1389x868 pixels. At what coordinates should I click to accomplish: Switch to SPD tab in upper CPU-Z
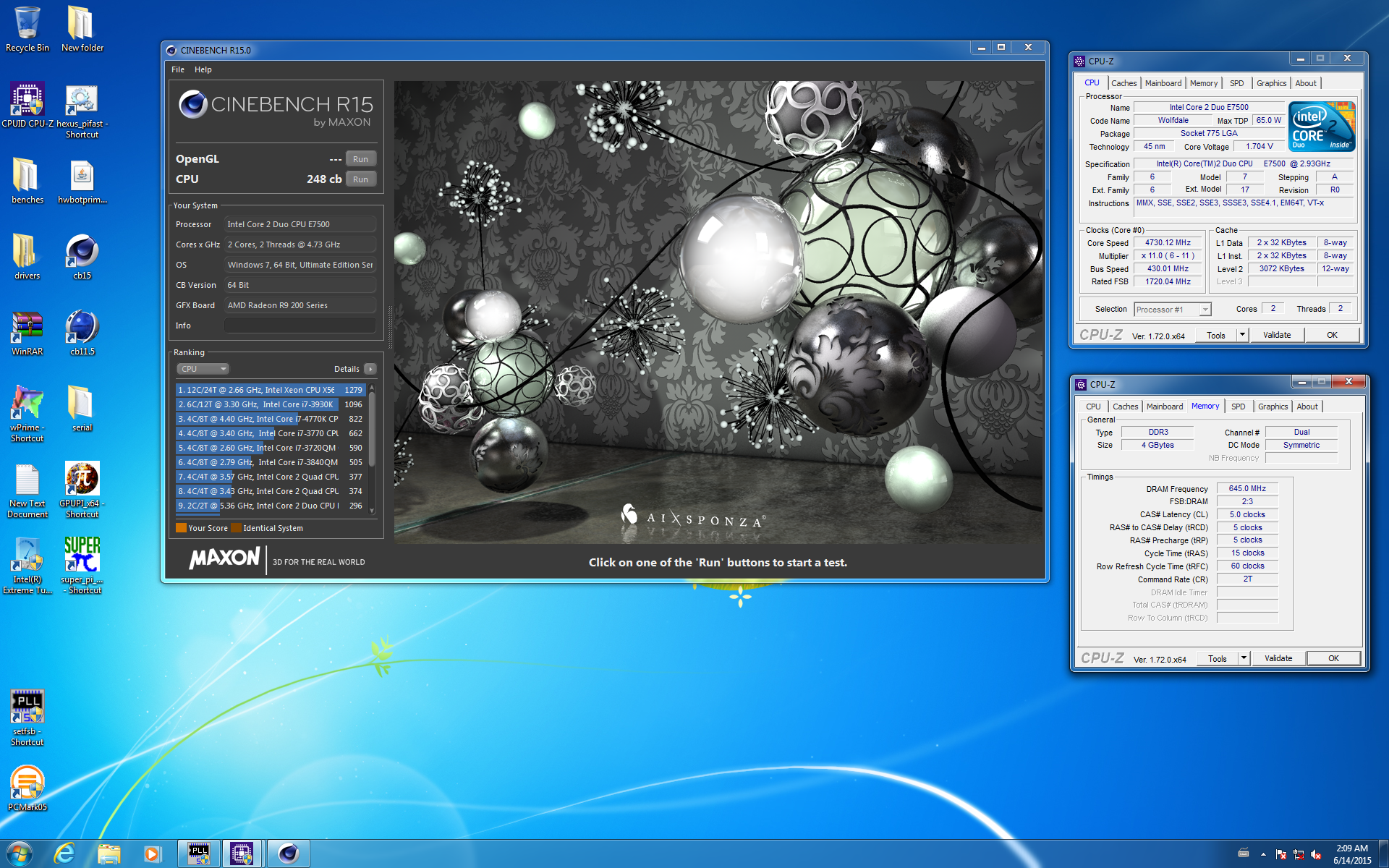(1237, 83)
